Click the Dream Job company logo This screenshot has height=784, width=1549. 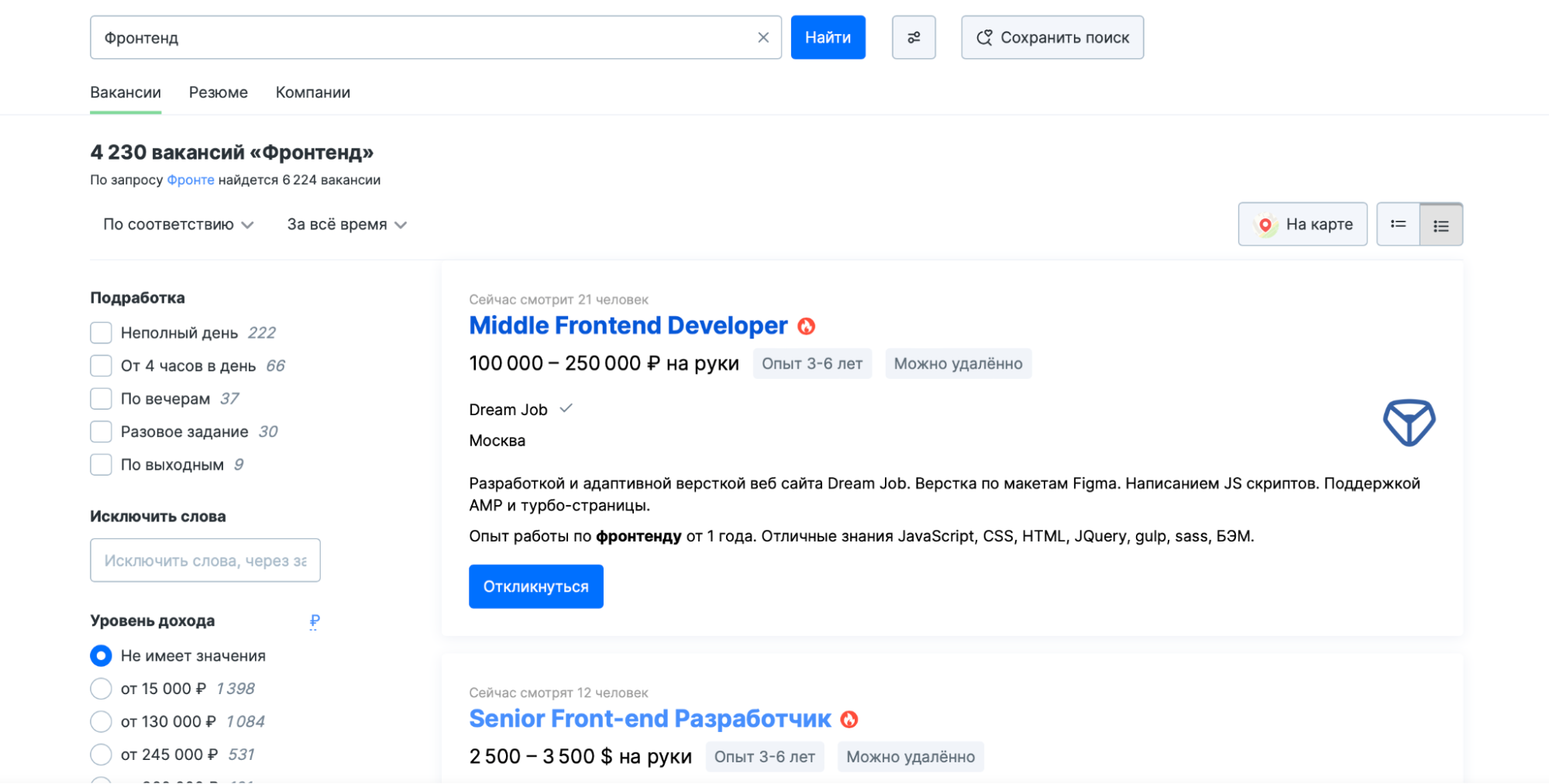tap(1409, 422)
